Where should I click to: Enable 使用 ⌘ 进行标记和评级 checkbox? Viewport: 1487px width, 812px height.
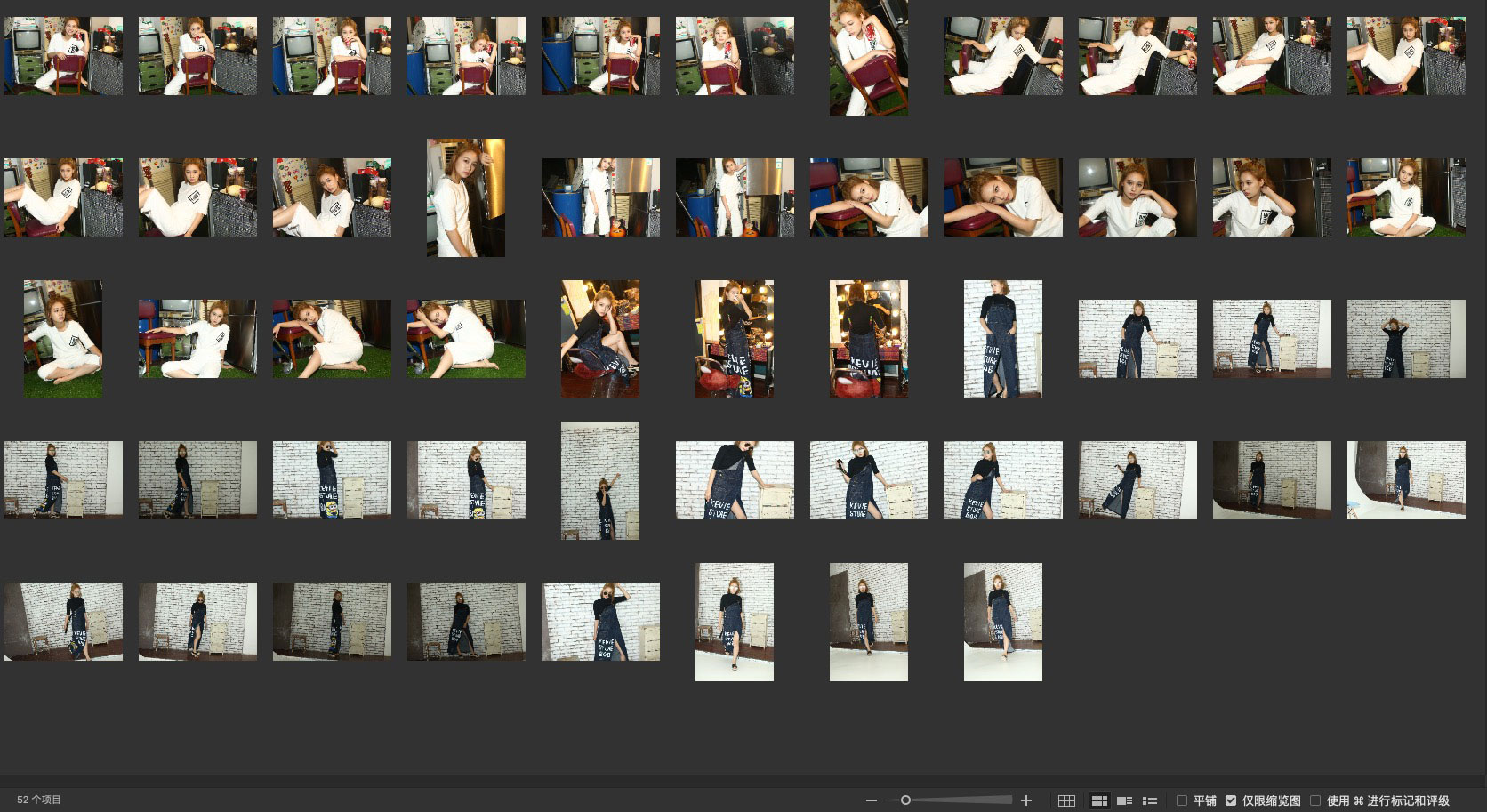1315,800
